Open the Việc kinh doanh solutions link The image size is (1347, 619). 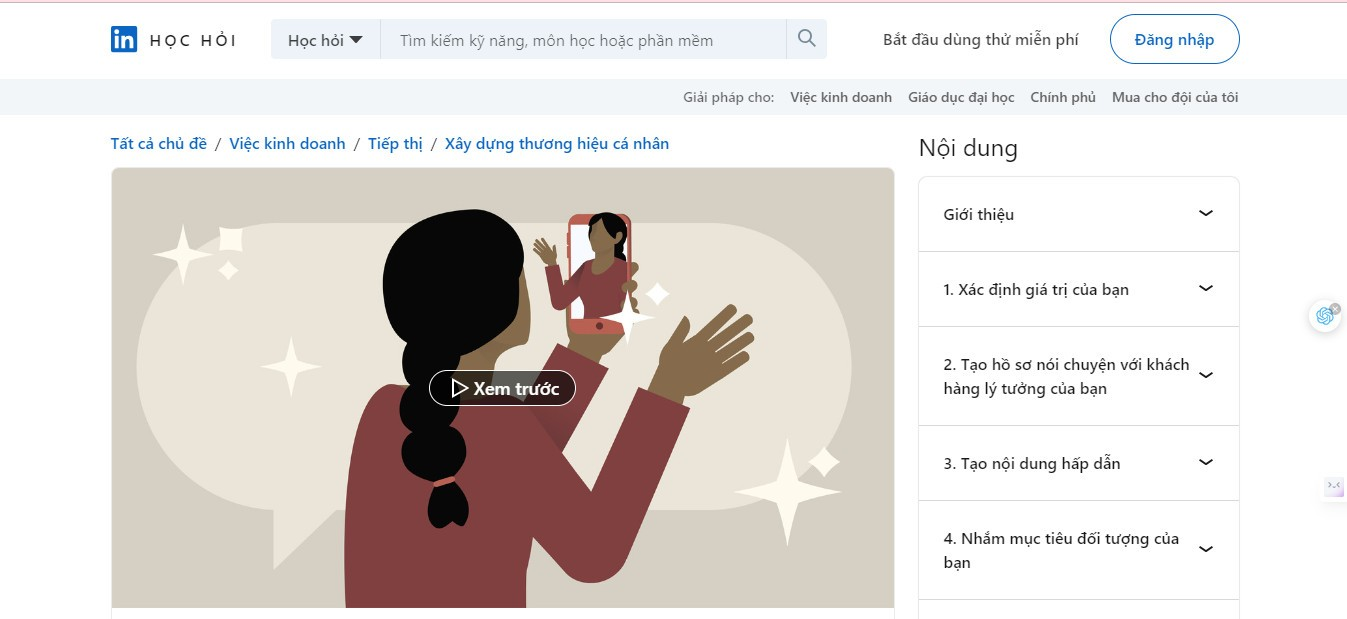click(840, 97)
